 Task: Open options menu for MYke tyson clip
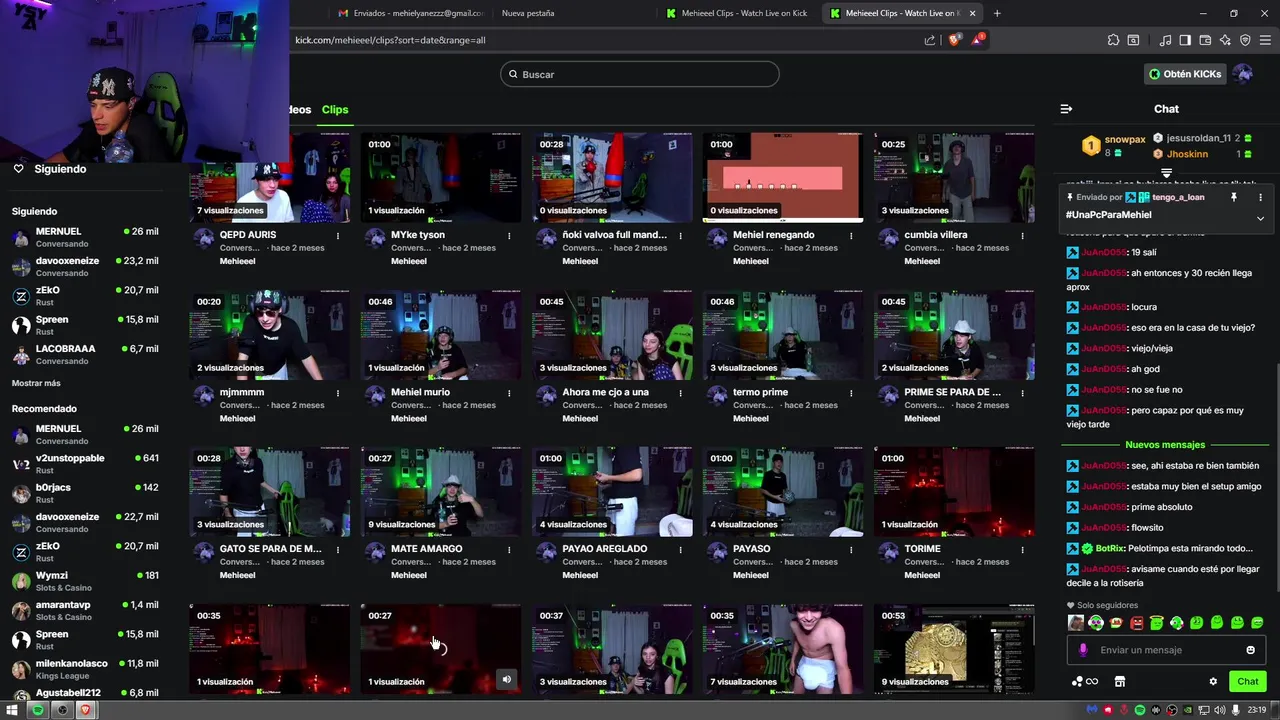click(509, 236)
